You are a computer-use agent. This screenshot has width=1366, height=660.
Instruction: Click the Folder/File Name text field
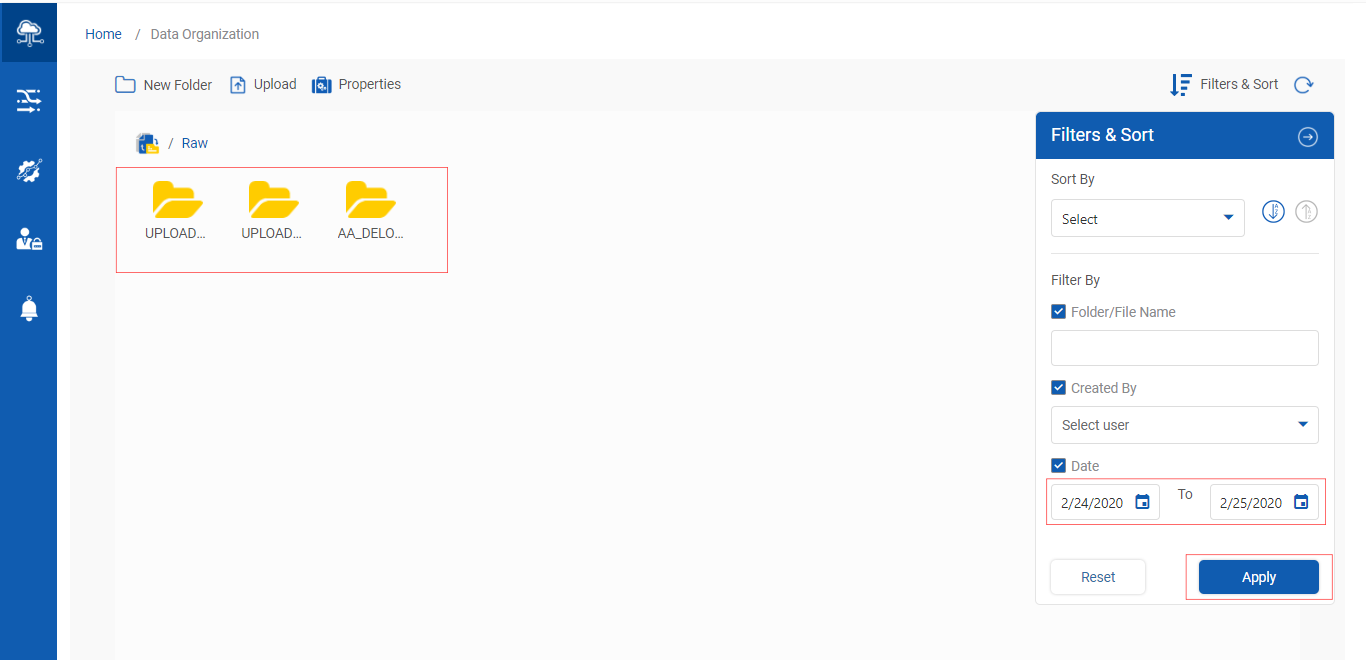(x=1185, y=348)
